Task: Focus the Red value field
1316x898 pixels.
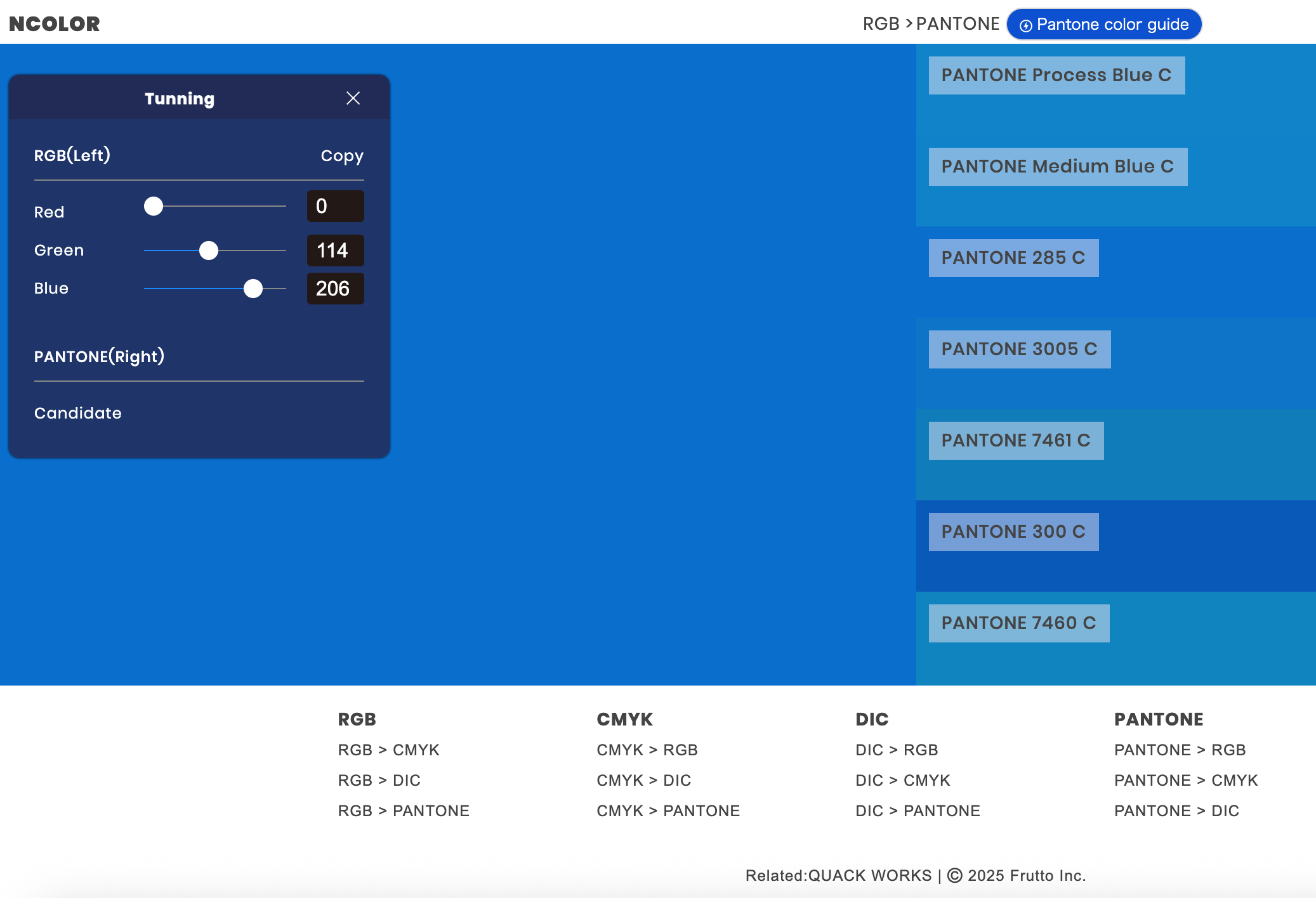Action: click(336, 206)
